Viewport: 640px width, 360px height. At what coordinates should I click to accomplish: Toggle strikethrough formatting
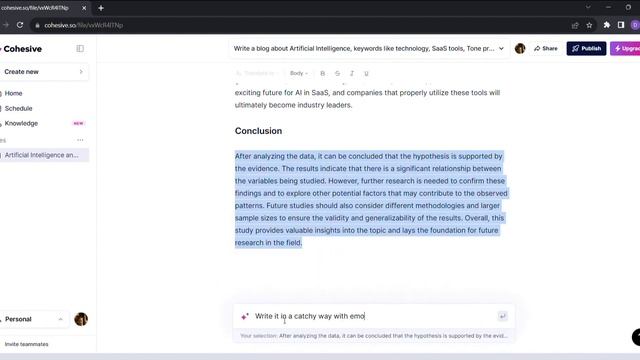(x=337, y=73)
